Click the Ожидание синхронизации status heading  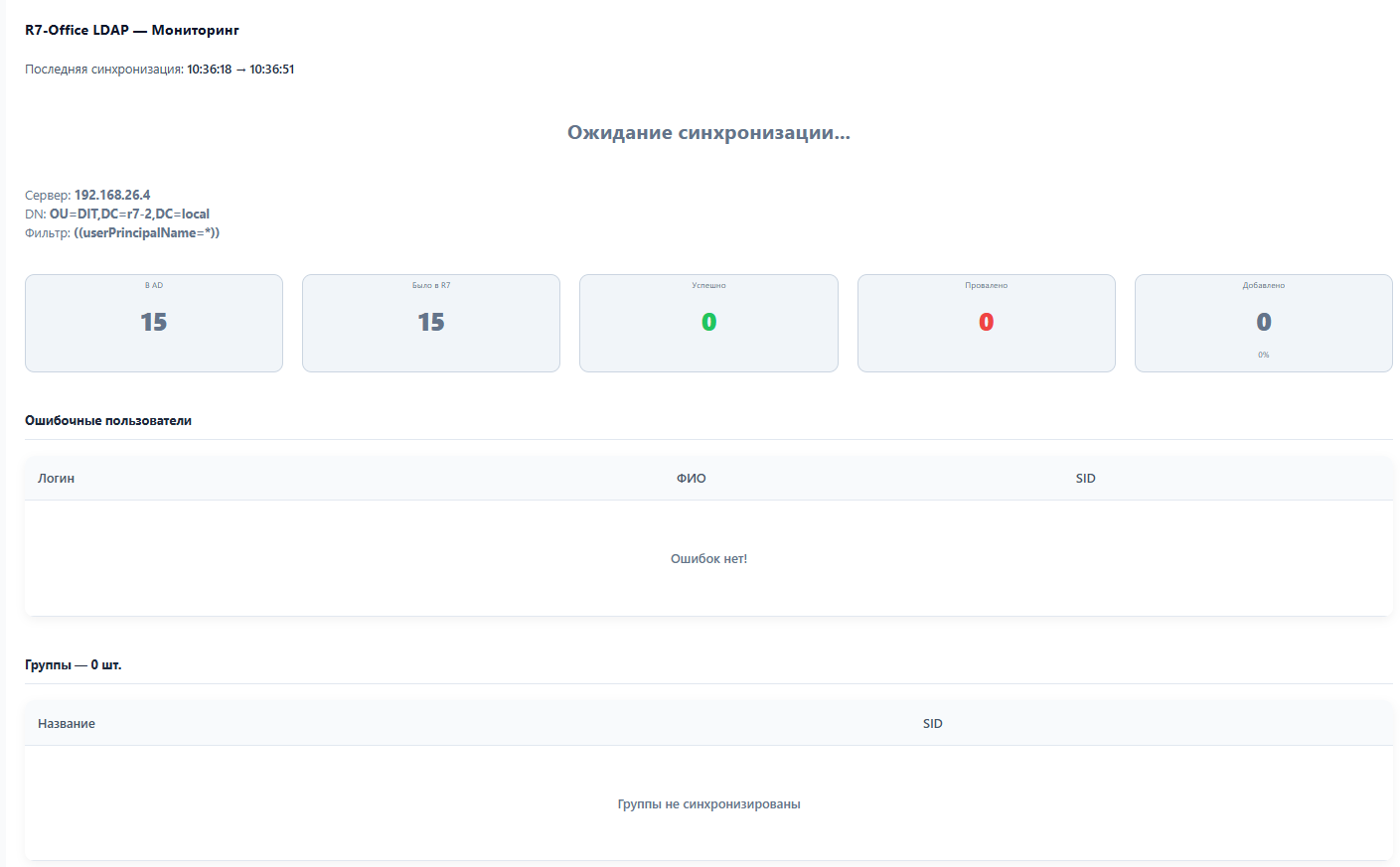click(708, 133)
